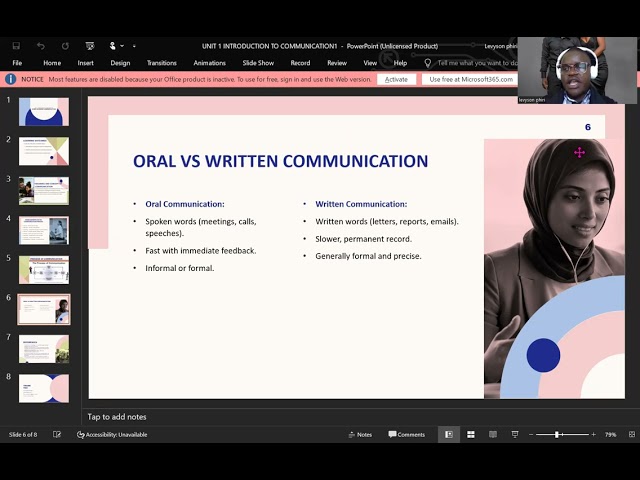640x480 pixels.
Task: Click the zoom slider handle
Action: (556, 435)
